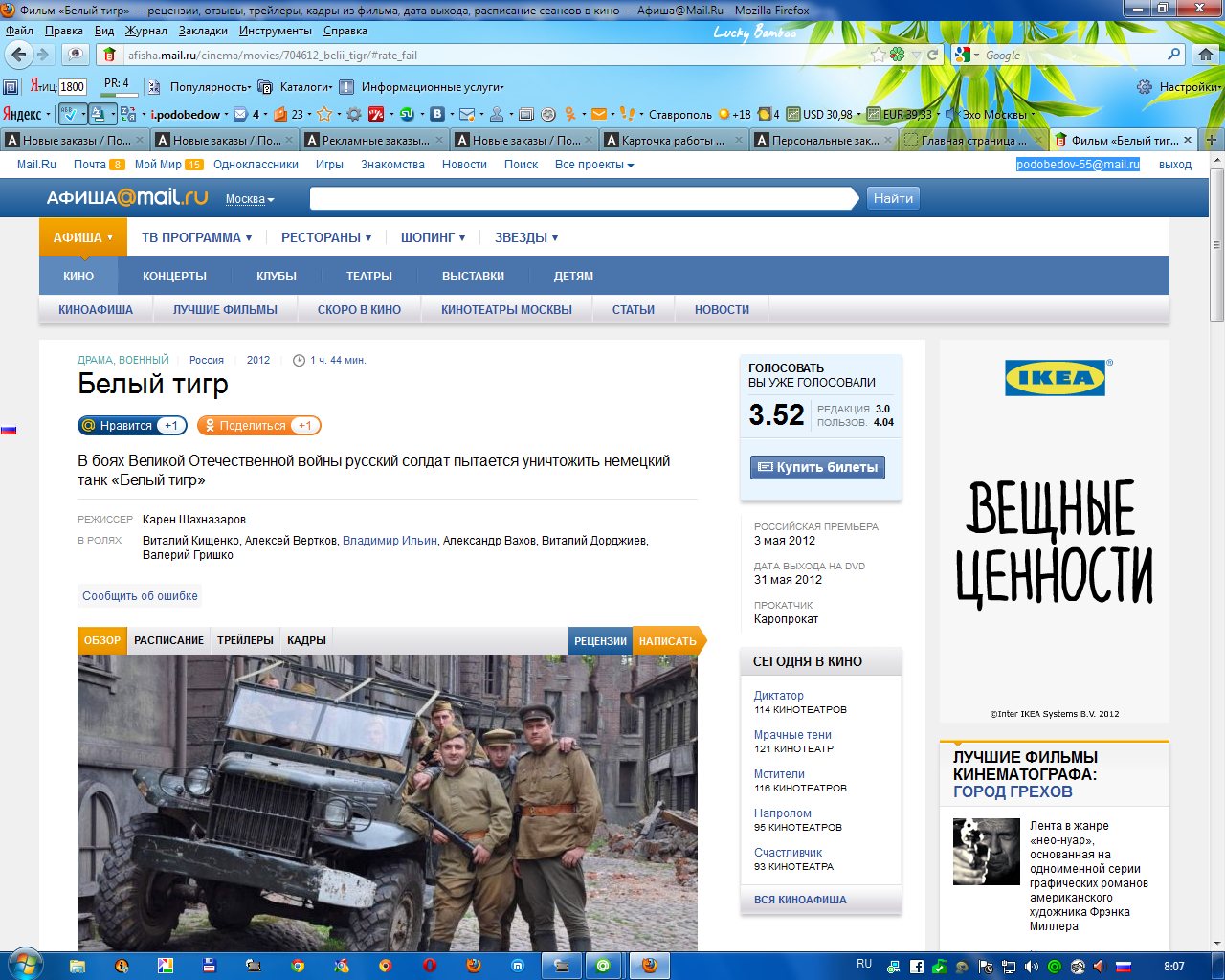Viewport: 1225px width, 980px height.
Task: Open a new tab with the plus button
Action: pyautogui.click(x=1211, y=140)
